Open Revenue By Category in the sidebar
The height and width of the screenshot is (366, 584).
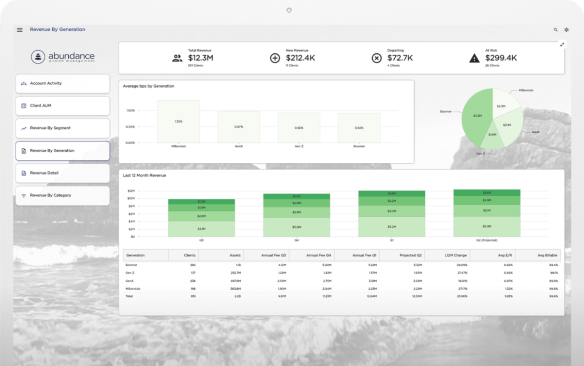(x=63, y=195)
